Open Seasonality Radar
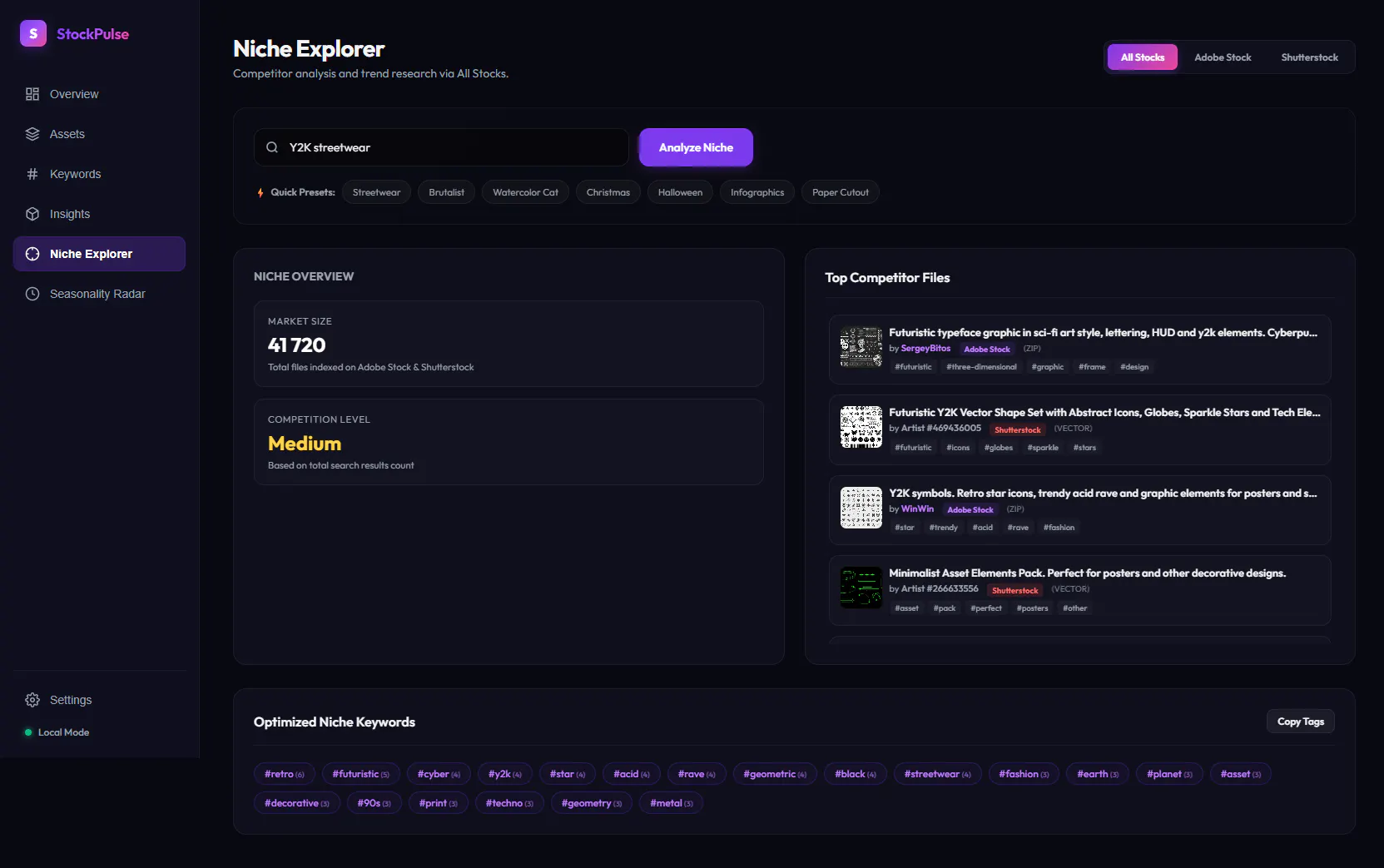Viewport: 1384px width, 868px height. click(99, 294)
